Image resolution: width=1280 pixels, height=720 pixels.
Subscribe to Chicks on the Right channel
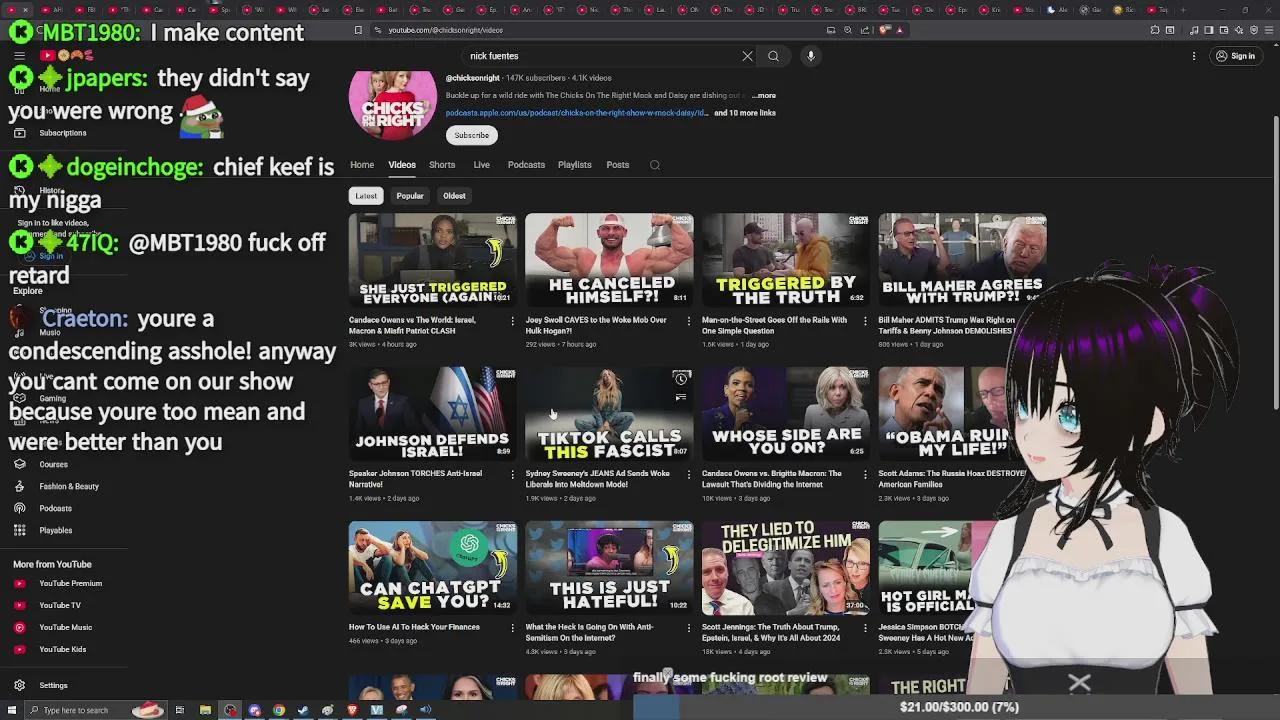[x=471, y=135]
